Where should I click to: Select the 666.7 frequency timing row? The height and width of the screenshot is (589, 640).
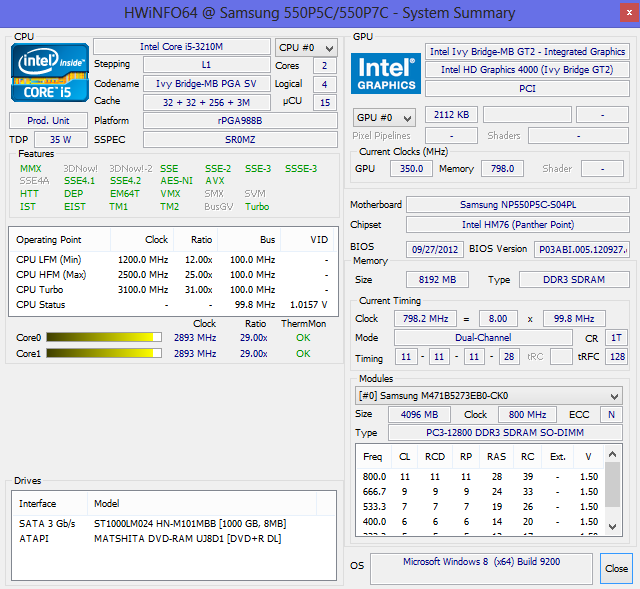pyautogui.click(x=480, y=491)
